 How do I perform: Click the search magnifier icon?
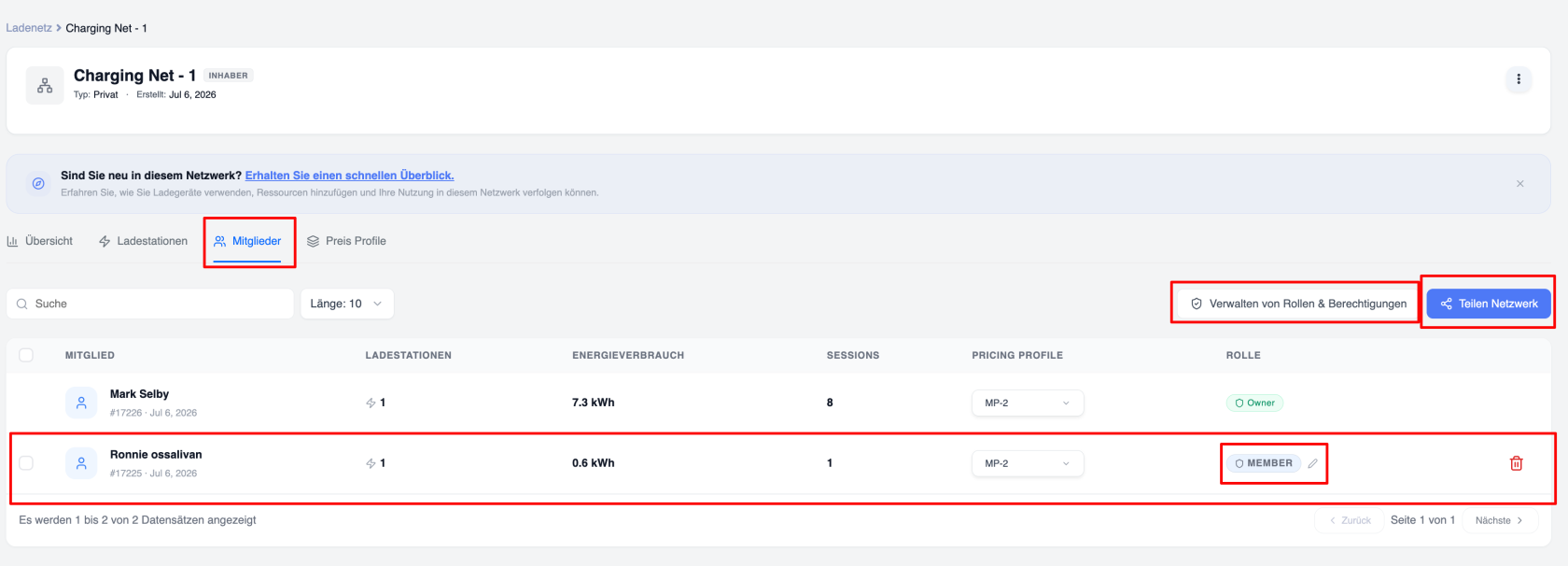pyautogui.click(x=22, y=304)
